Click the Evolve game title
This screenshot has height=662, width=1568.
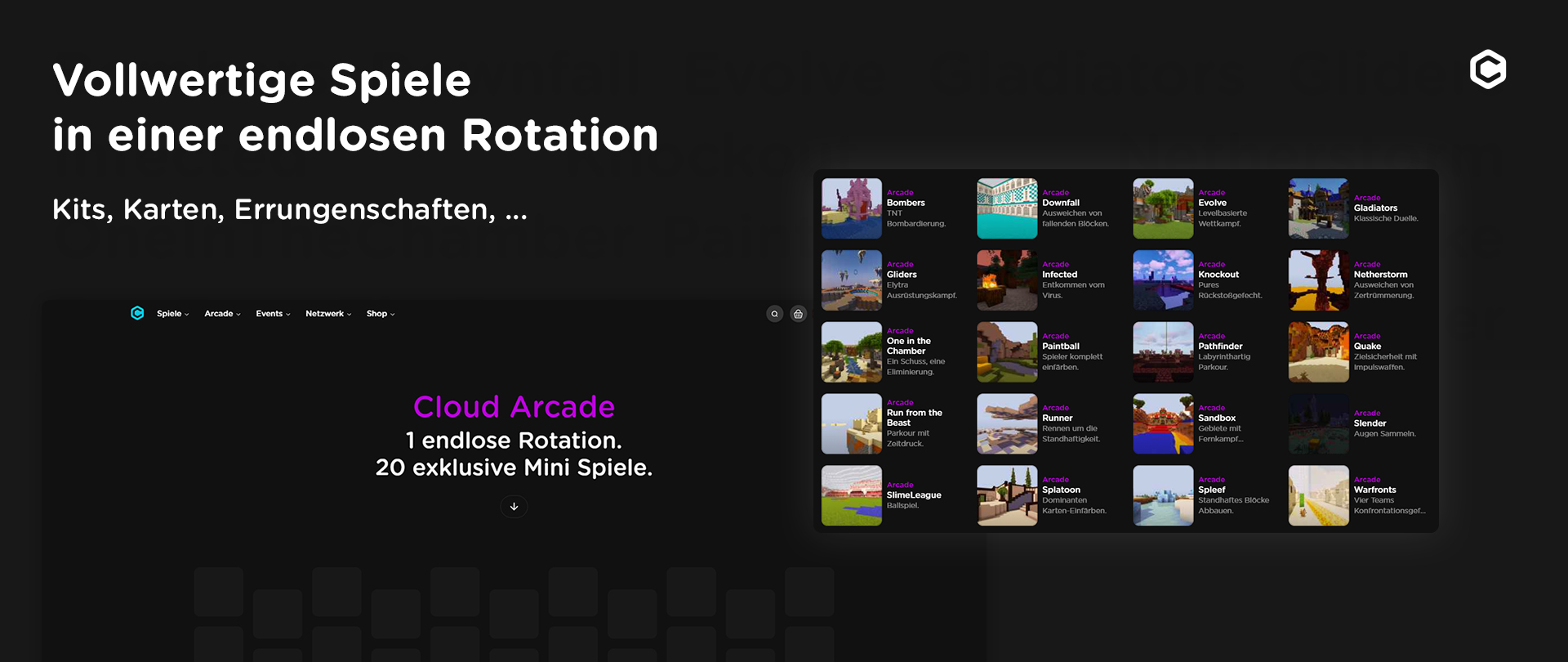tap(1213, 203)
